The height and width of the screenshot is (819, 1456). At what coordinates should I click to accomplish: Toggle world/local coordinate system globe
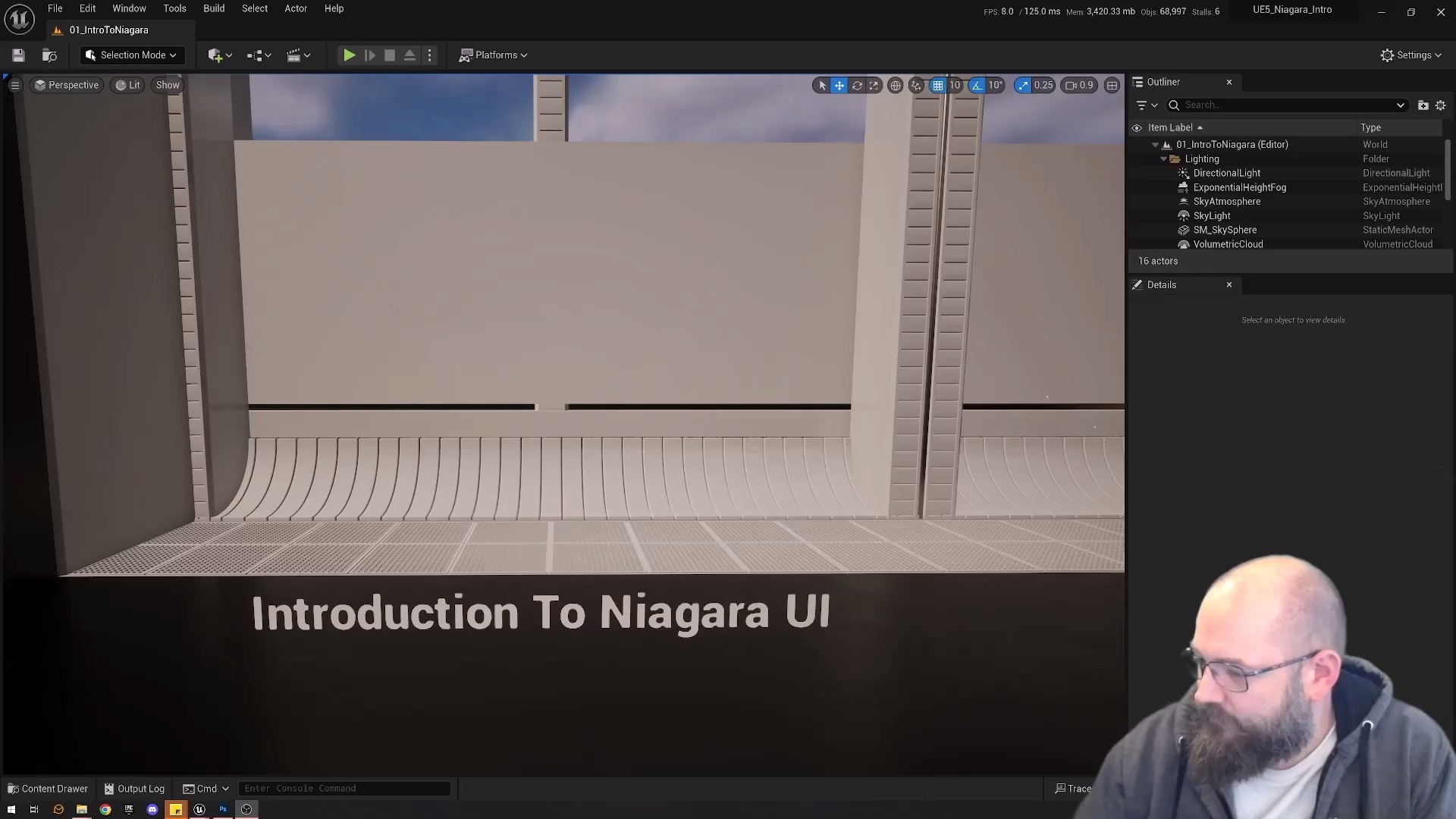coord(896,86)
